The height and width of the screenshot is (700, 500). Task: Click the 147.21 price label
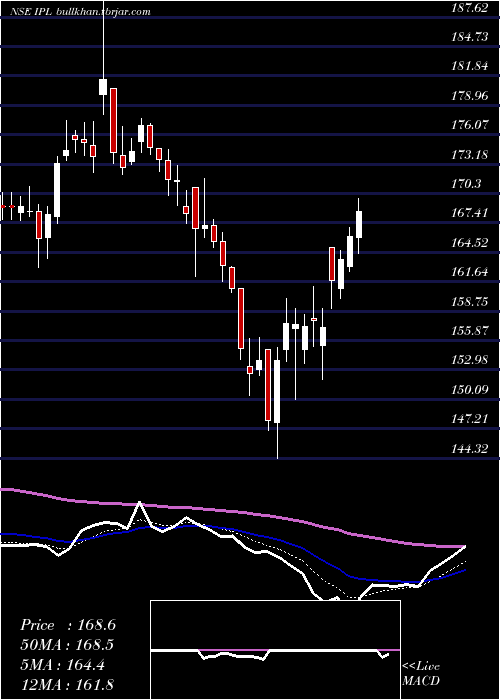pyautogui.click(x=470, y=419)
